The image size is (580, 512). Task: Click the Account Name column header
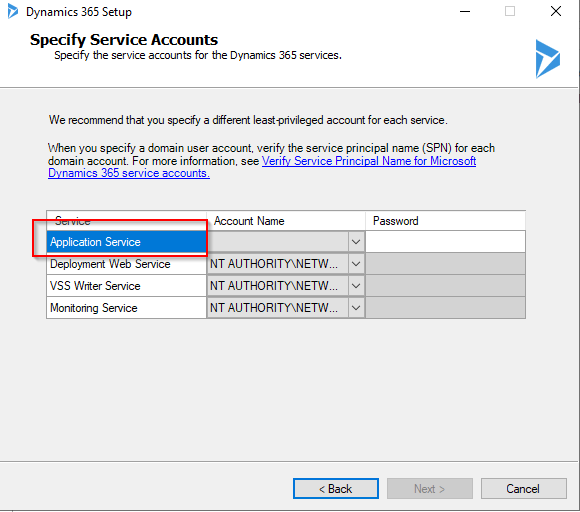[x=286, y=221]
